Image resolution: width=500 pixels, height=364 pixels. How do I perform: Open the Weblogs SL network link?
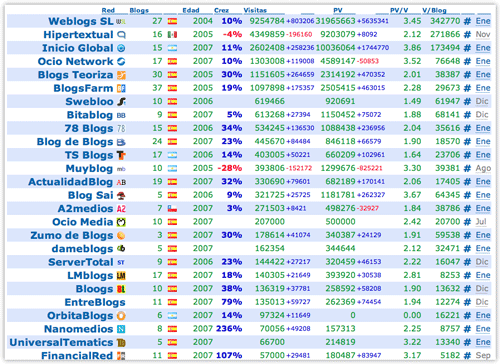[81, 21]
